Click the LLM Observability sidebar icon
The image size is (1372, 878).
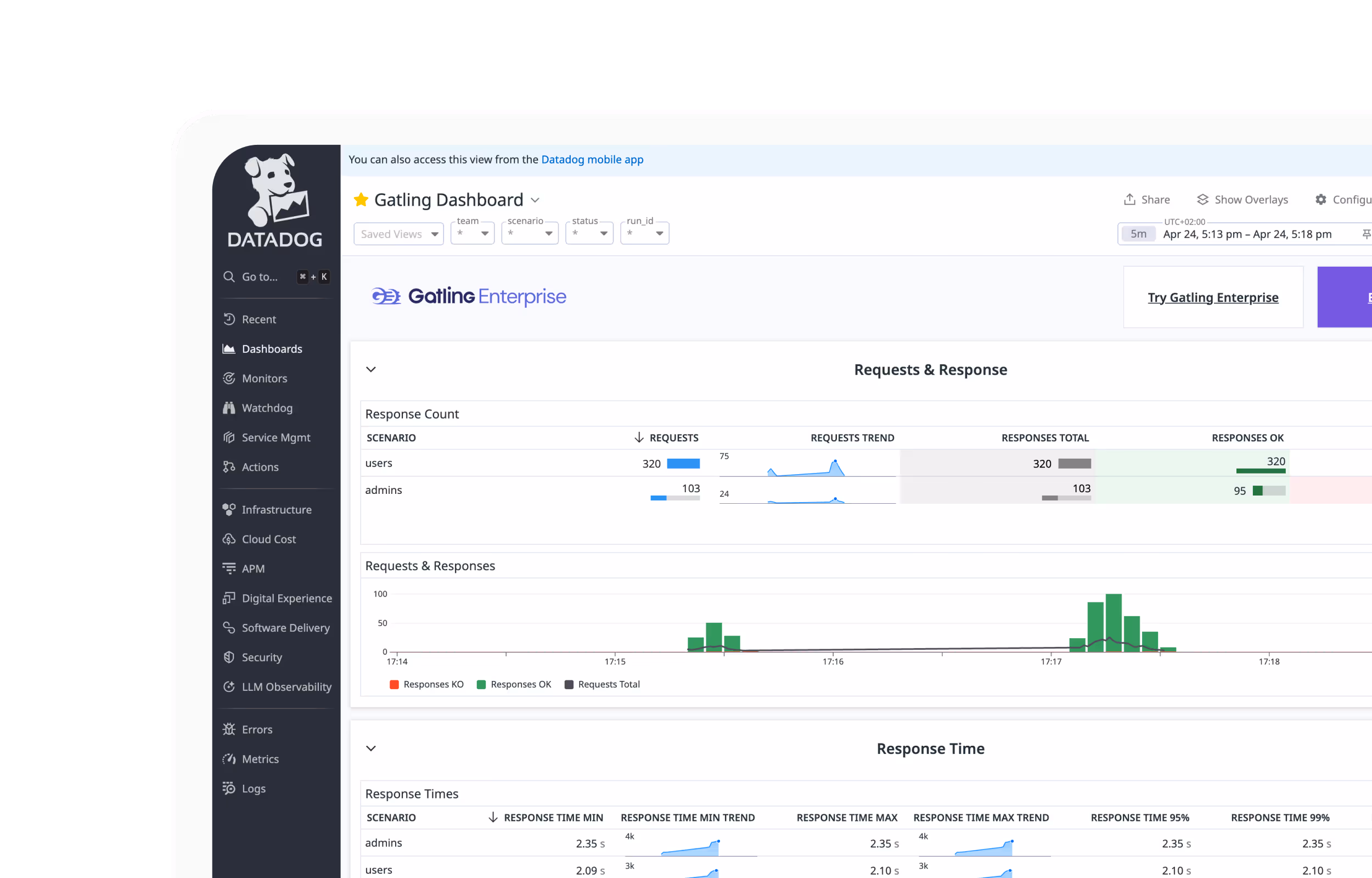229,687
